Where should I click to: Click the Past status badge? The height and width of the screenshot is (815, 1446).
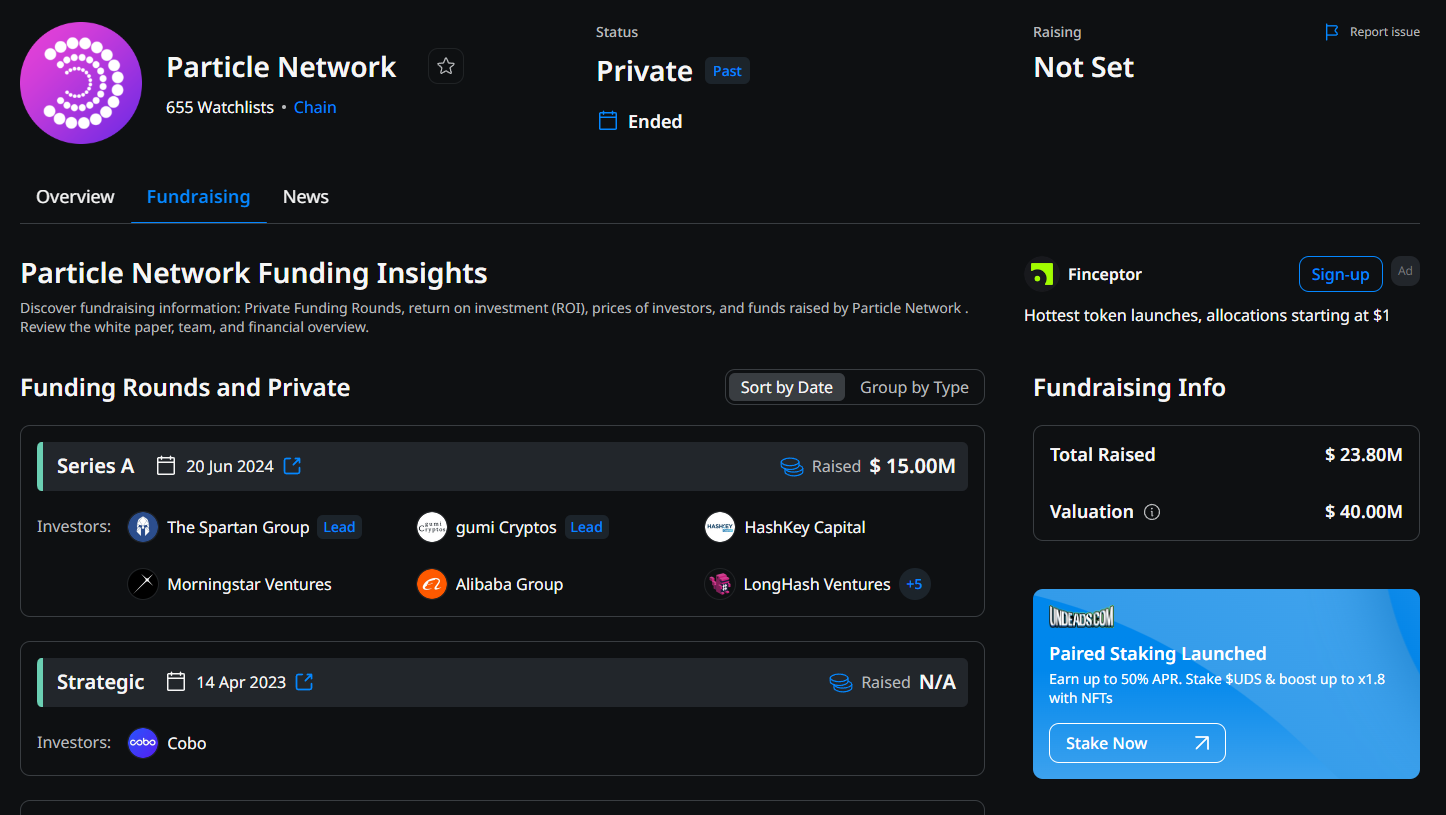click(x=727, y=71)
